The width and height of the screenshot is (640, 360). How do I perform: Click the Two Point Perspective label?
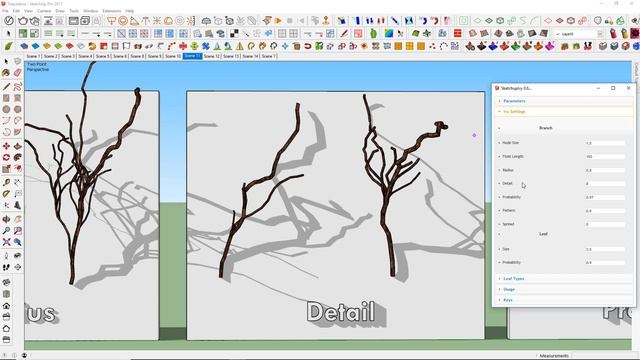tap(38, 67)
